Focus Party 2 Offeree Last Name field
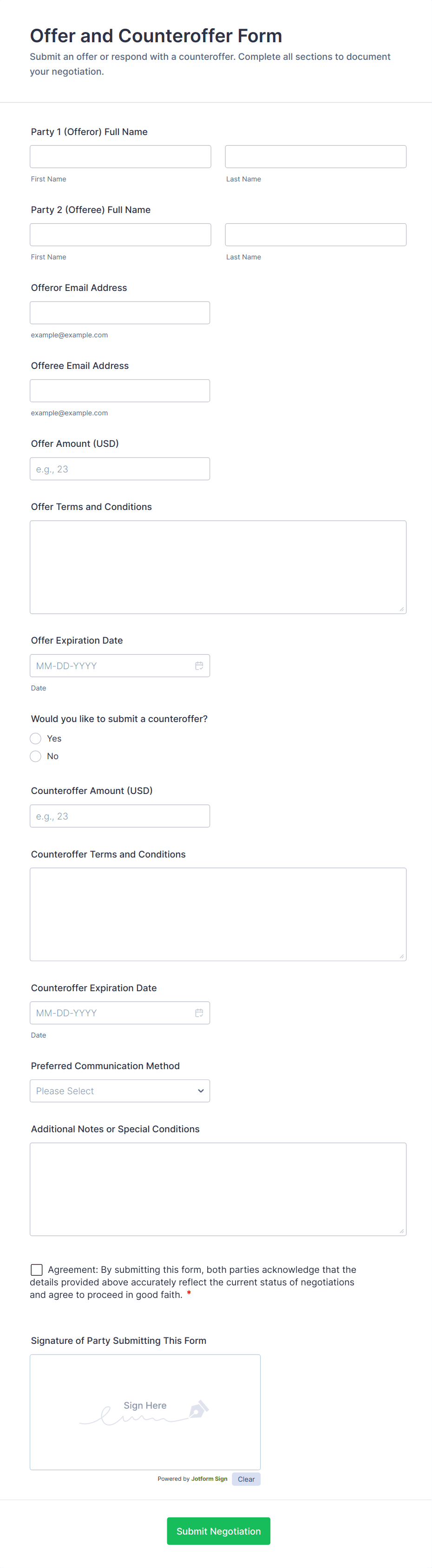 coord(315,234)
